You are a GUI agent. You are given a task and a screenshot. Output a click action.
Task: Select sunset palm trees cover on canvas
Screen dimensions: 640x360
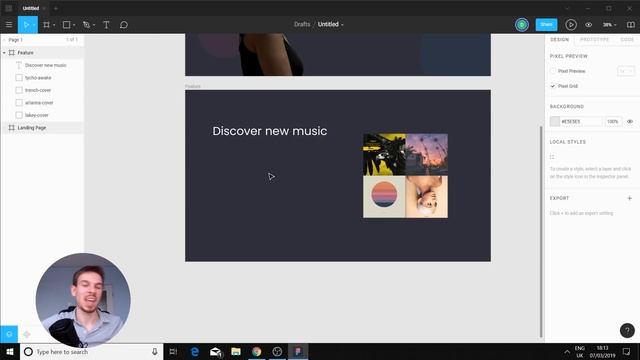427,154
